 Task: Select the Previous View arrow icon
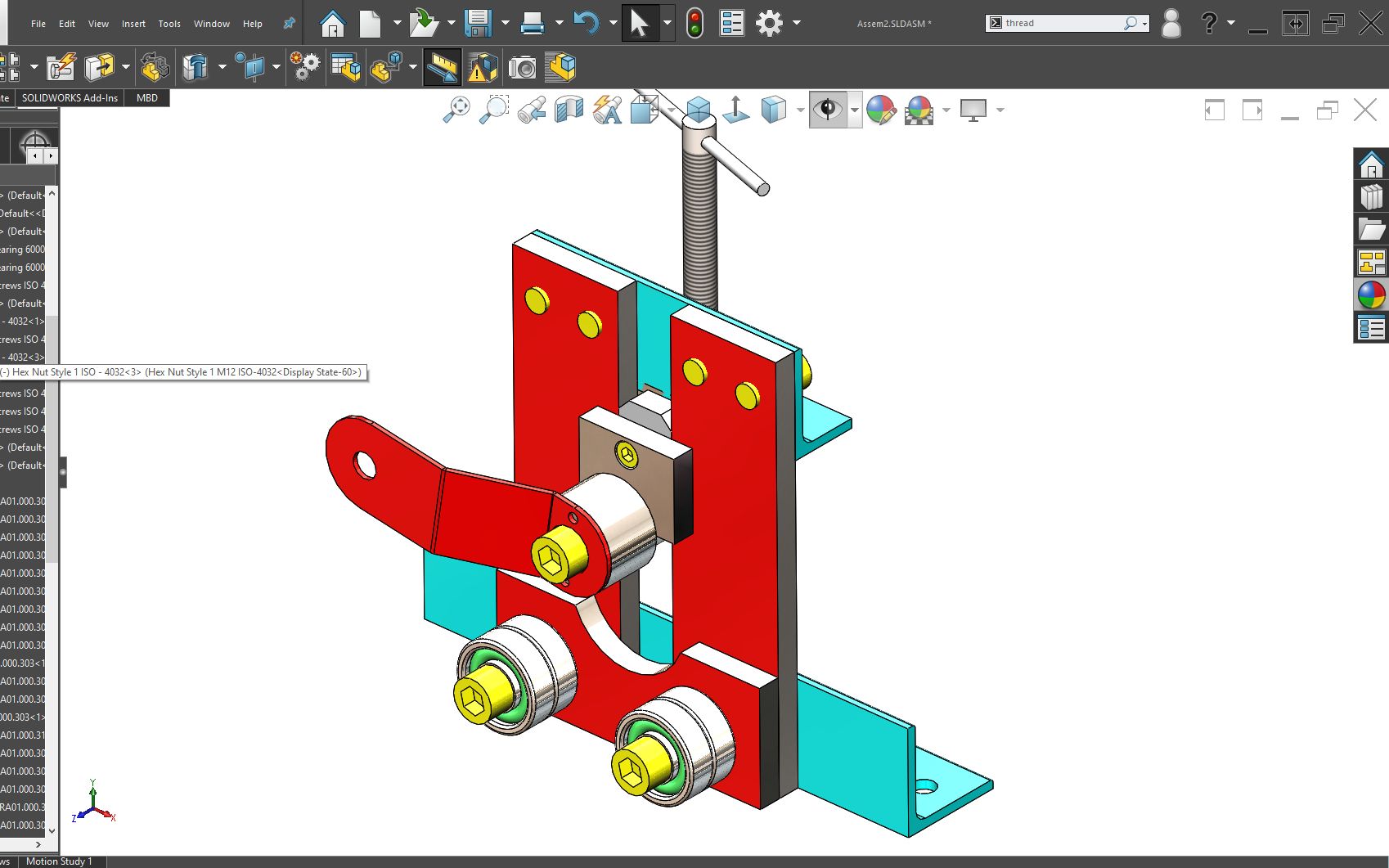(x=532, y=109)
